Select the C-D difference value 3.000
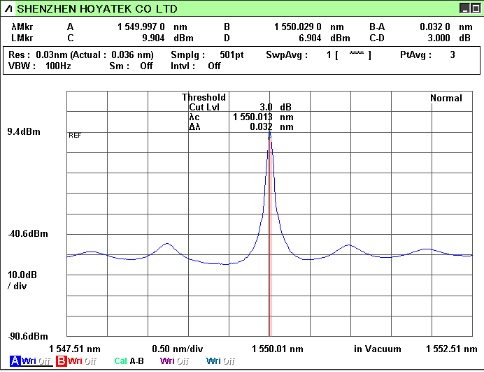Image resolution: width=484 pixels, height=372 pixels. [439, 38]
